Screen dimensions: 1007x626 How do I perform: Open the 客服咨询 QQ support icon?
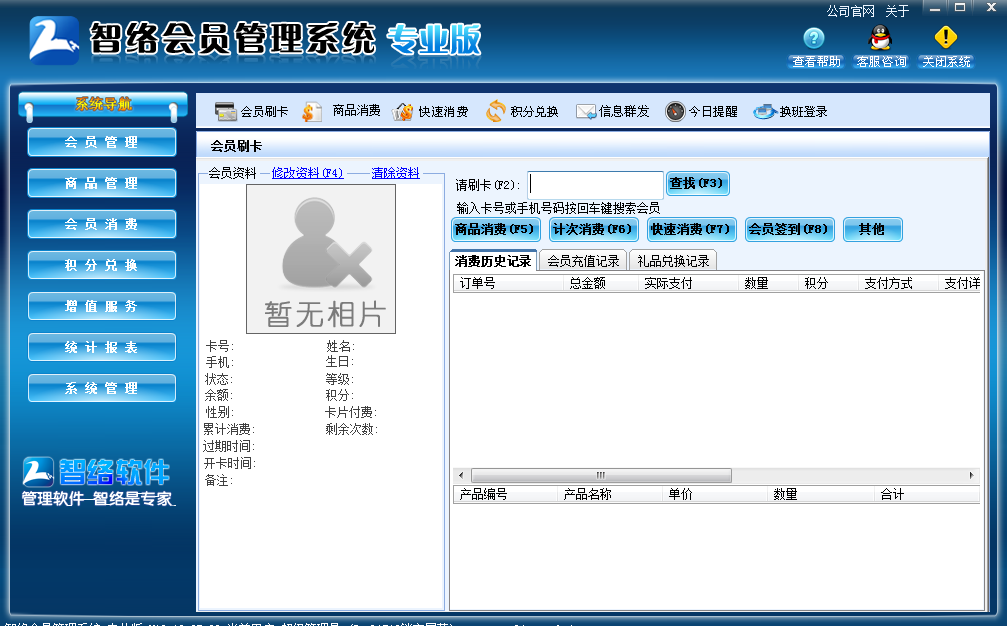[x=880, y=44]
